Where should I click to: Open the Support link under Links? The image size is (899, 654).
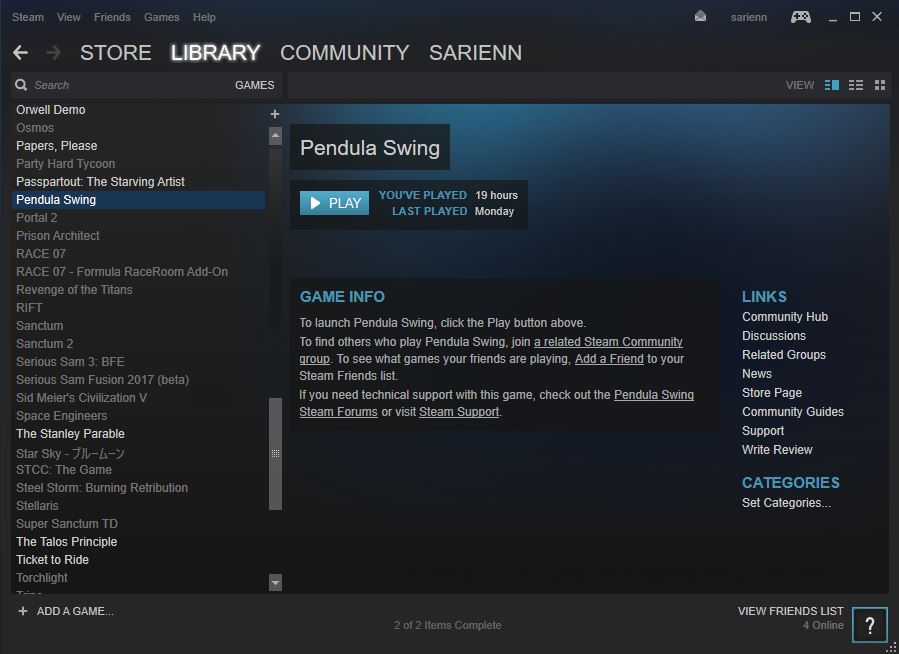click(x=763, y=430)
